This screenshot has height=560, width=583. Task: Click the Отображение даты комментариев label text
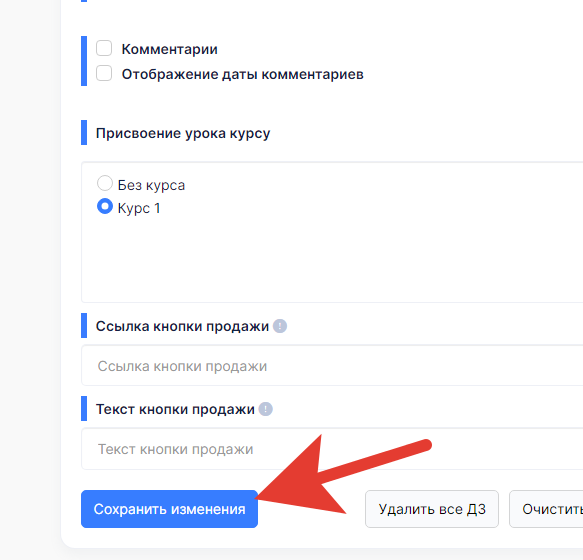click(242, 74)
